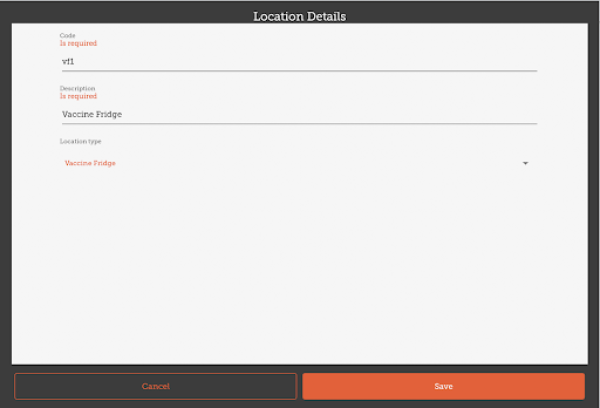
Task: Click the Location type dropdown arrow
Action: [x=525, y=163]
